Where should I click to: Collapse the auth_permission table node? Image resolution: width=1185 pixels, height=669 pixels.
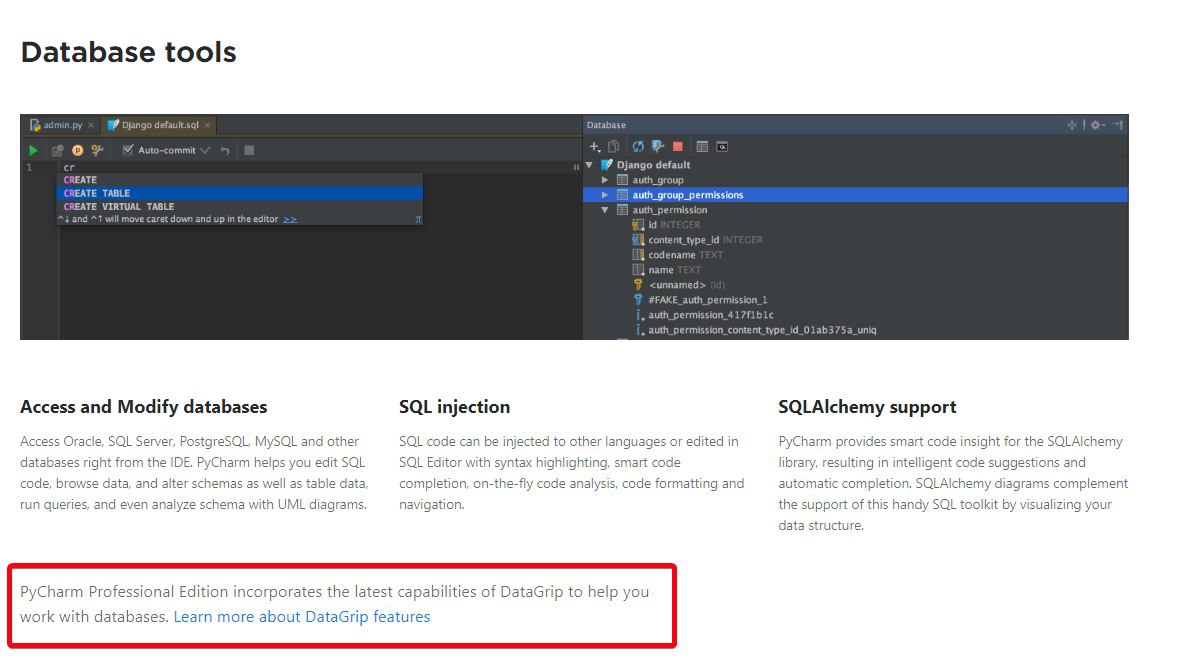coord(605,210)
